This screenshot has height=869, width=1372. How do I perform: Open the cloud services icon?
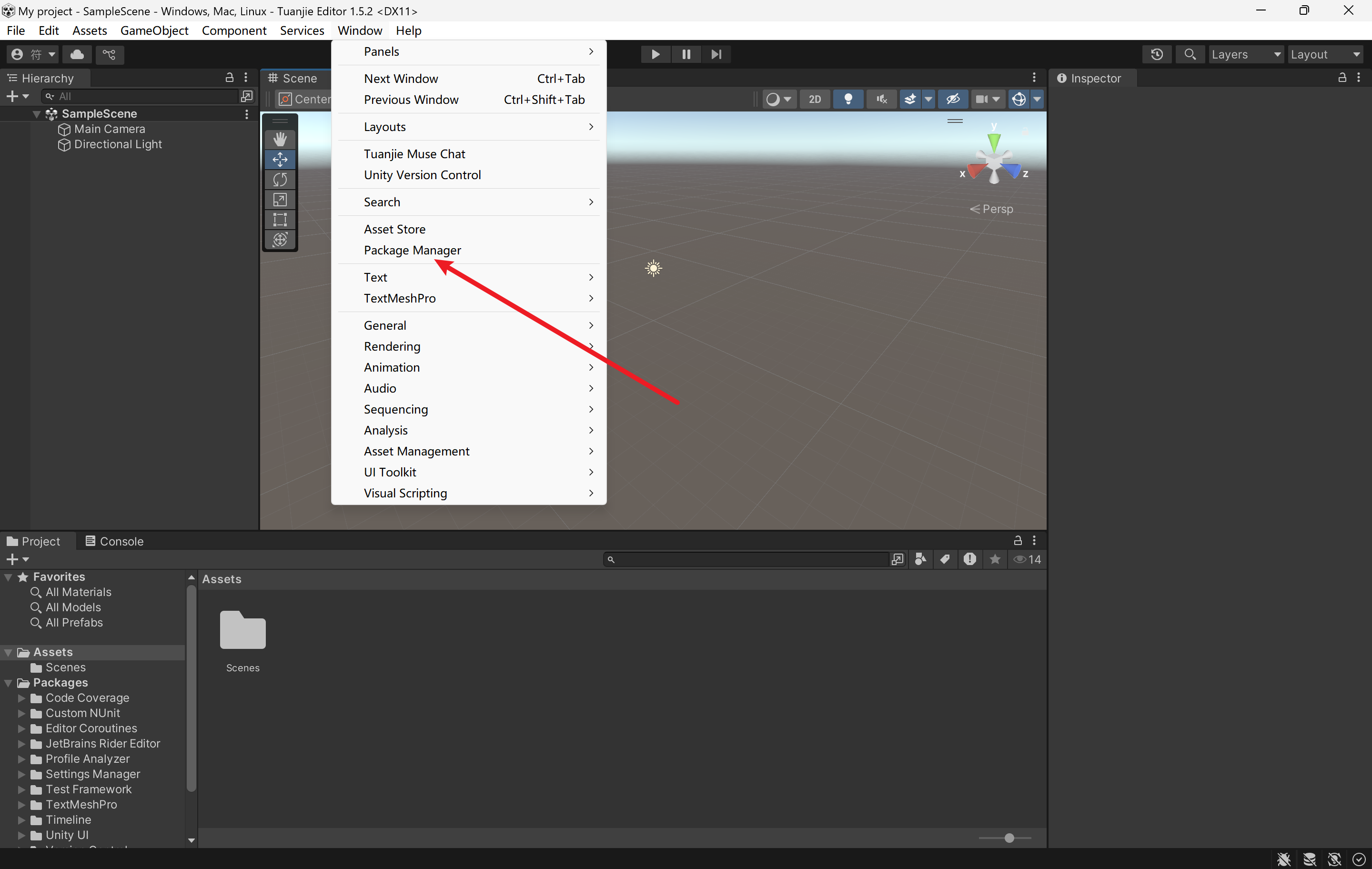click(x=77, y=54)
